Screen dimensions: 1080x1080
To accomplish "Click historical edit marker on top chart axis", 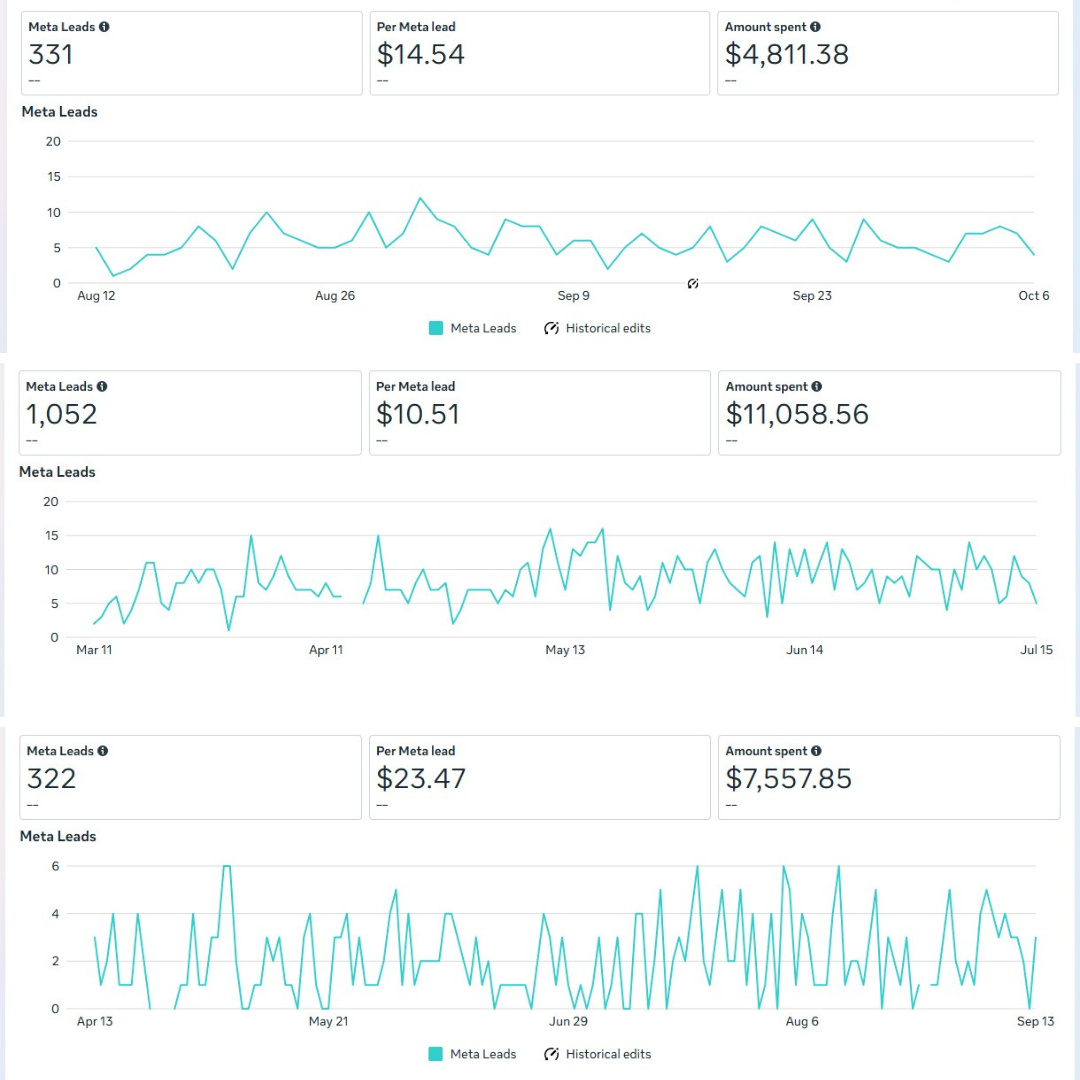I will point(693,284).
